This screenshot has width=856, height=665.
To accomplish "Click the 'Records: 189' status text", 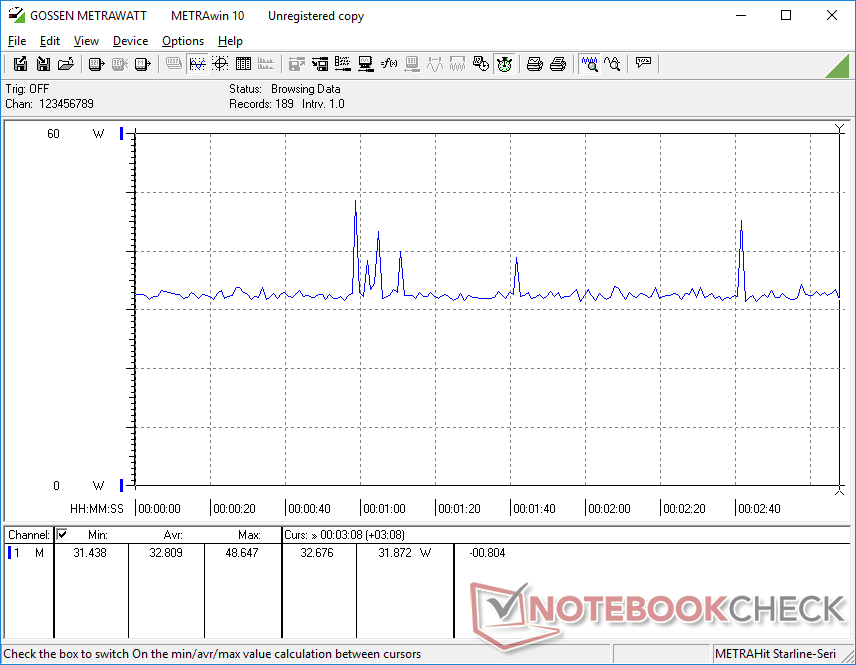I will (x=261, y=104).
